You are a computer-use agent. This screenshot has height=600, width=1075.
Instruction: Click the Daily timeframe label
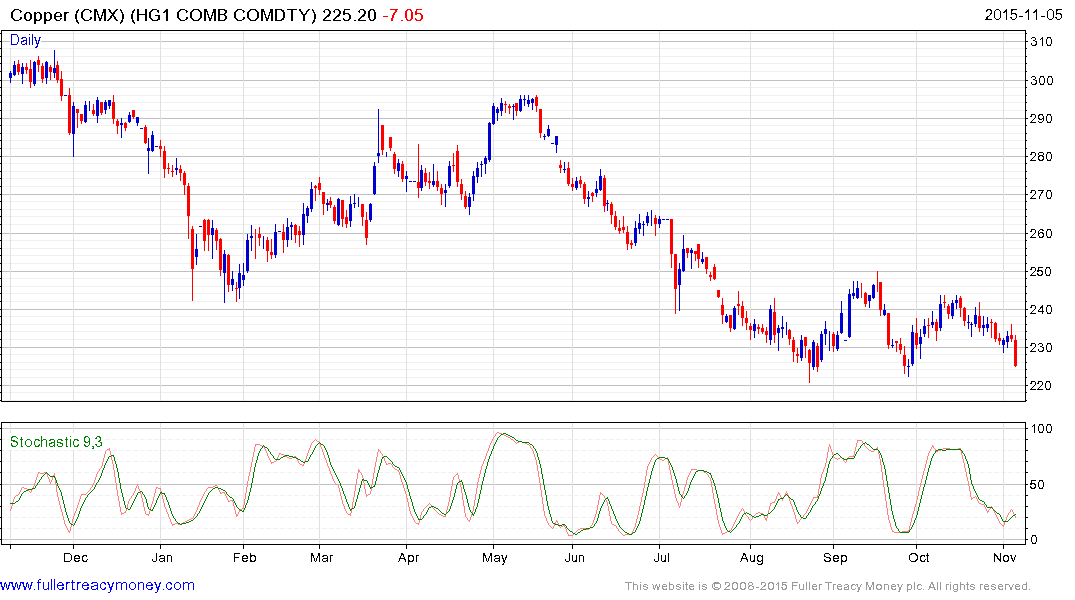[26, 40]
